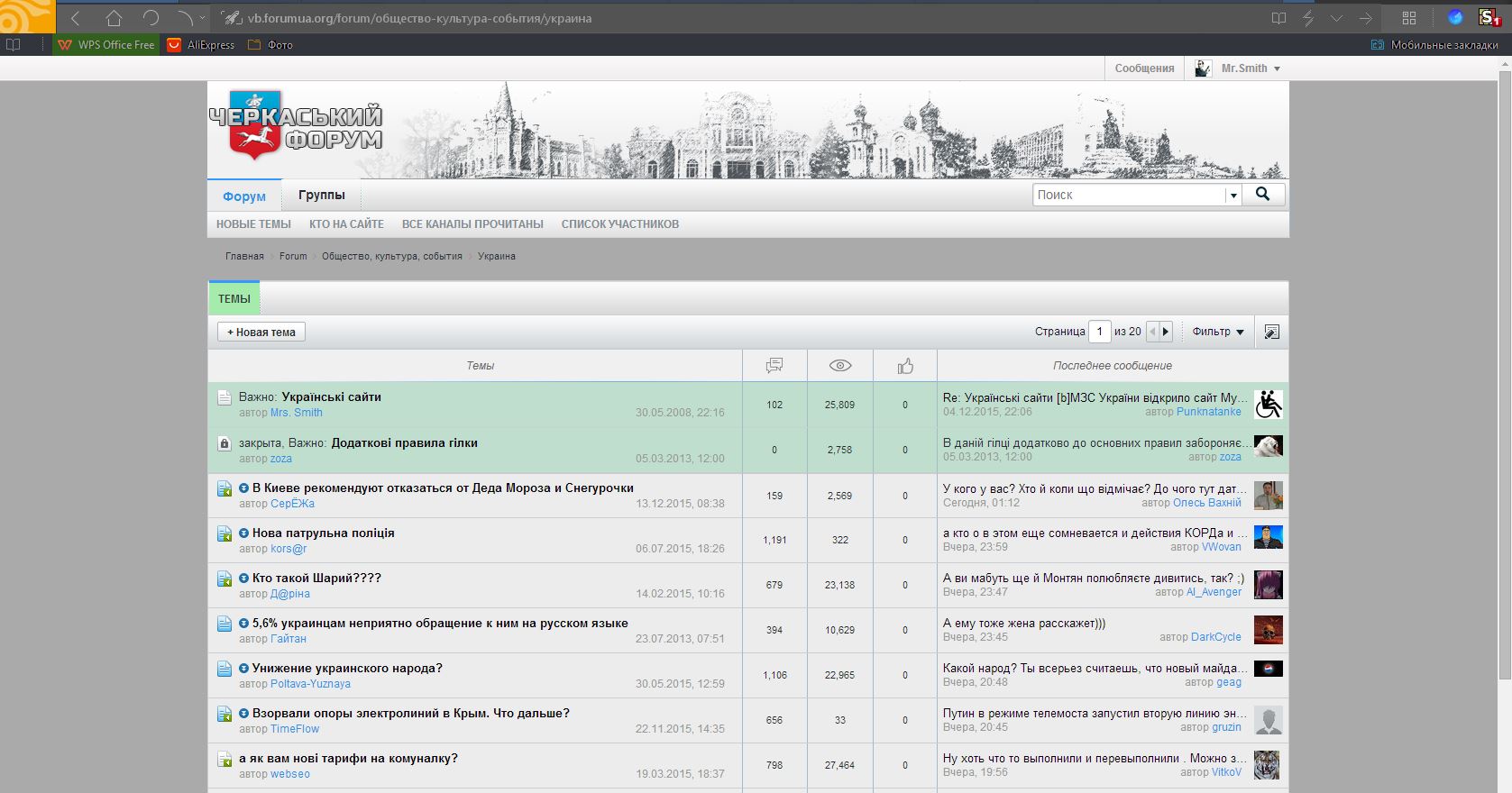The image size is (1512, 793).
Task: Open the Фильтр dropdown
Action: (1218, 332)
